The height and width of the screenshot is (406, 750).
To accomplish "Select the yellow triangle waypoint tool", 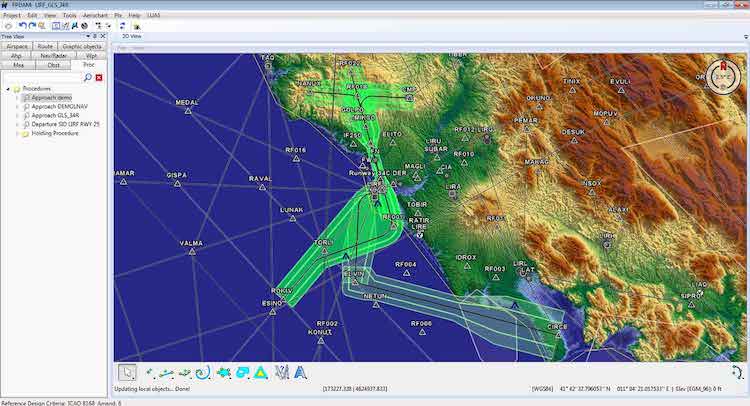I will tap(261, 373).
